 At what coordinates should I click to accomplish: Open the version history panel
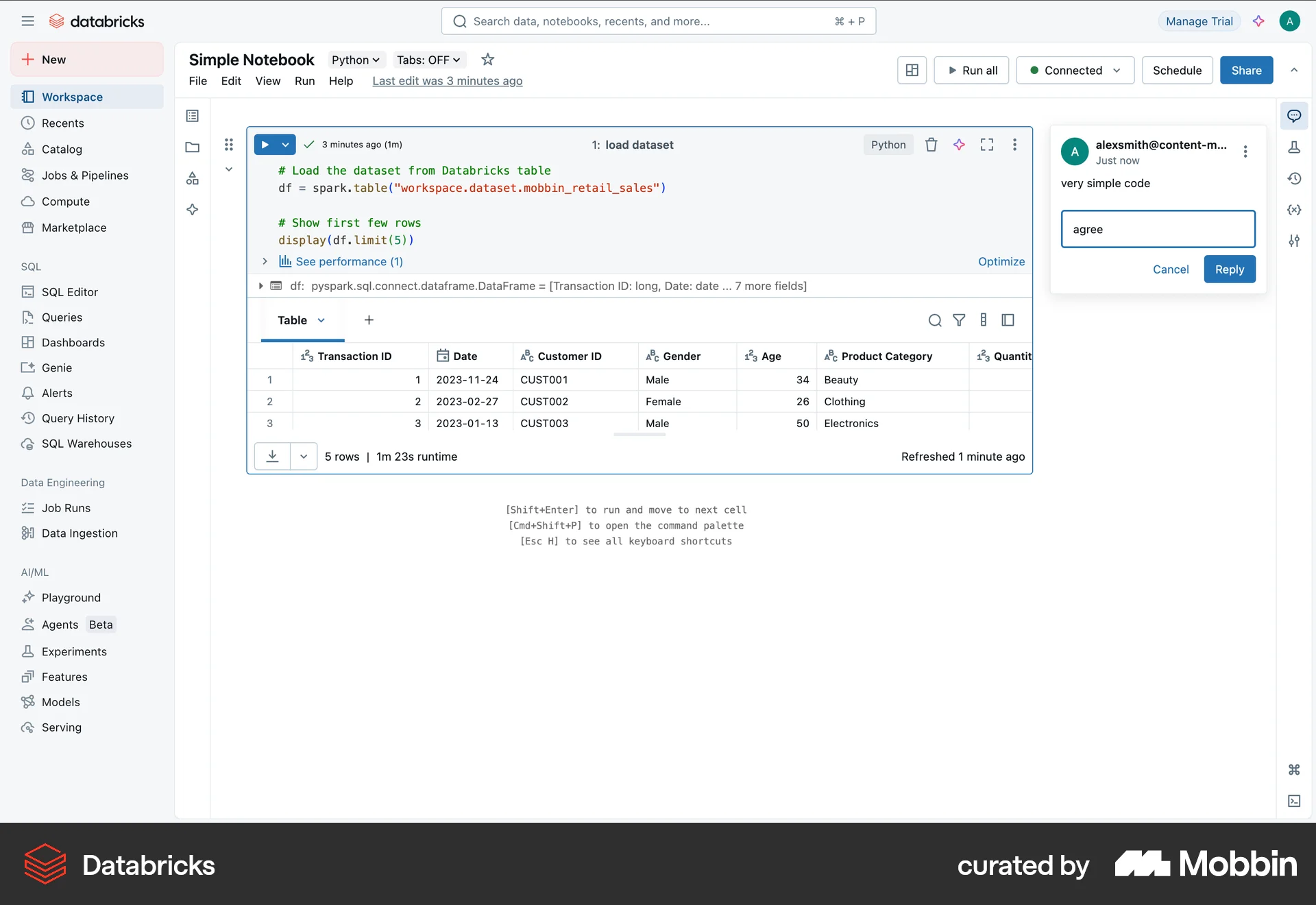(x=1295, y=178)
